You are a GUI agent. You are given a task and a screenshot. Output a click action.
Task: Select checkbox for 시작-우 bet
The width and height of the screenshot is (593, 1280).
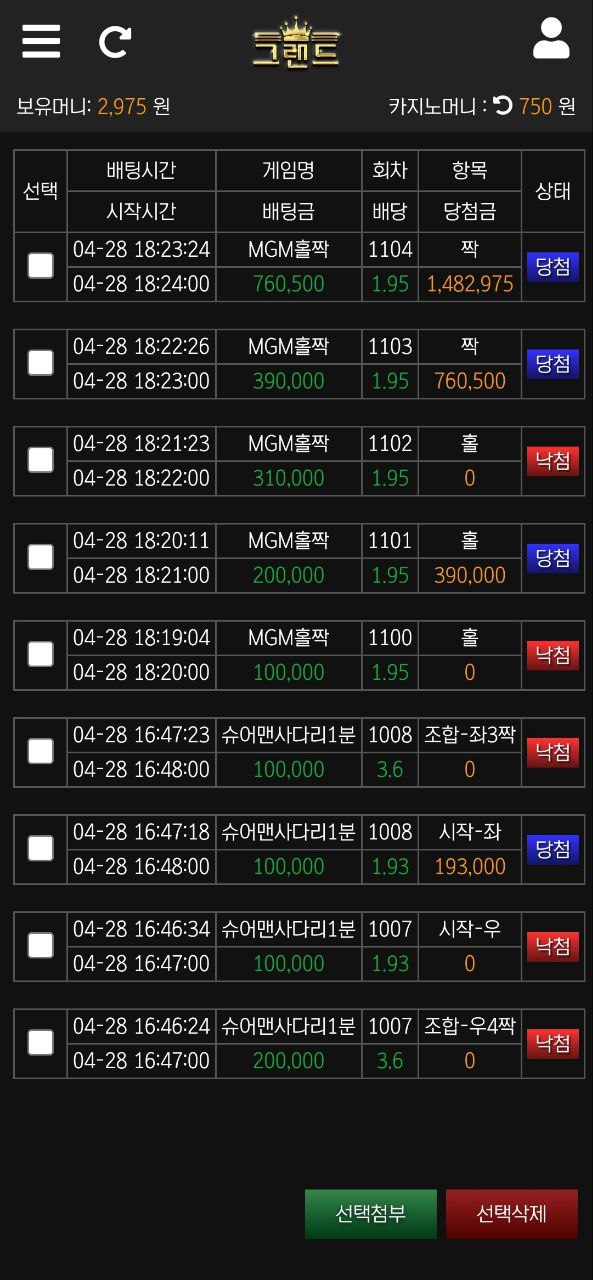[x=40, y=945]
